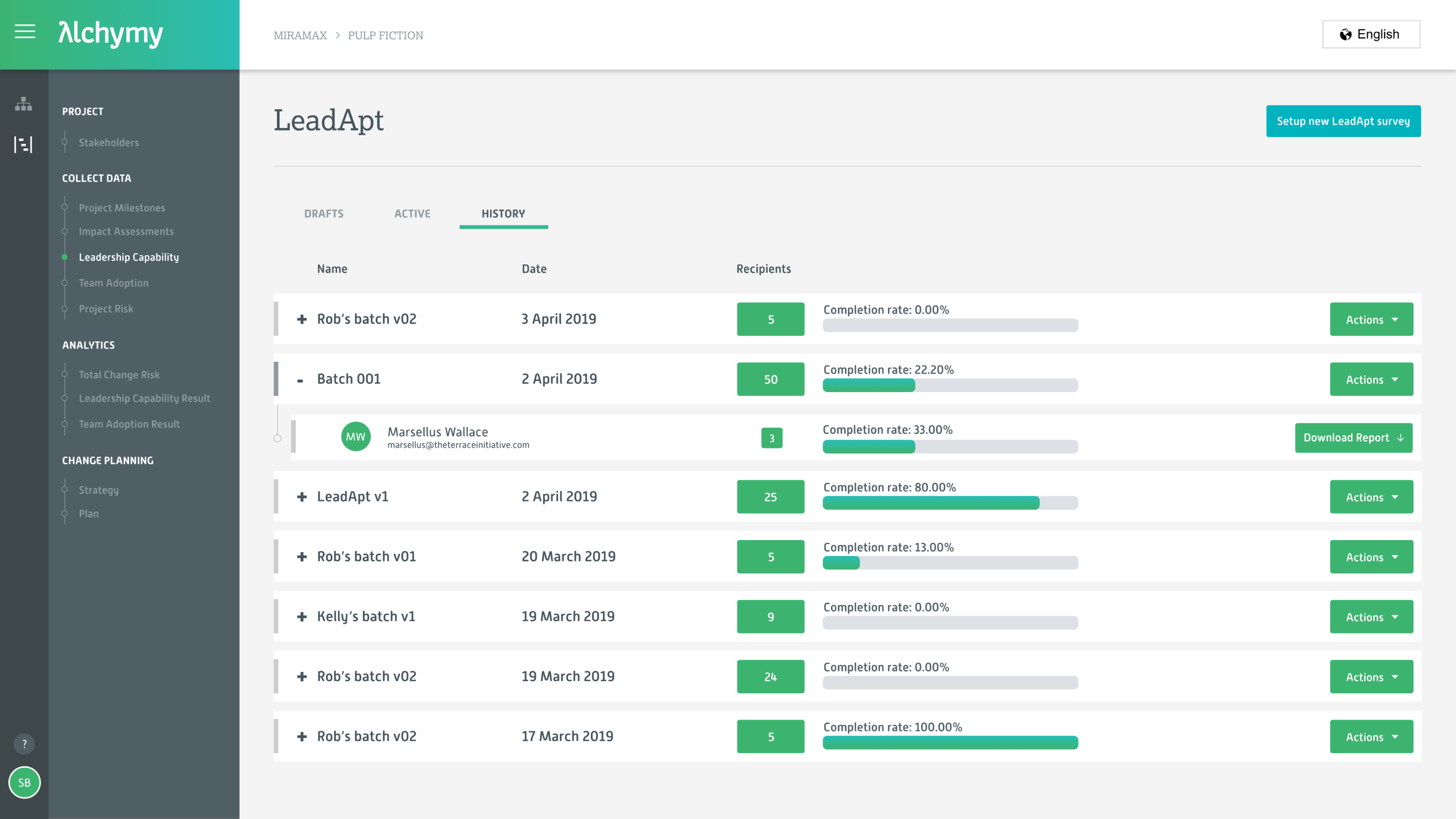Select the Leadership Capability status dot
The width and height of the screenshot is (1456, 819).
64,257
